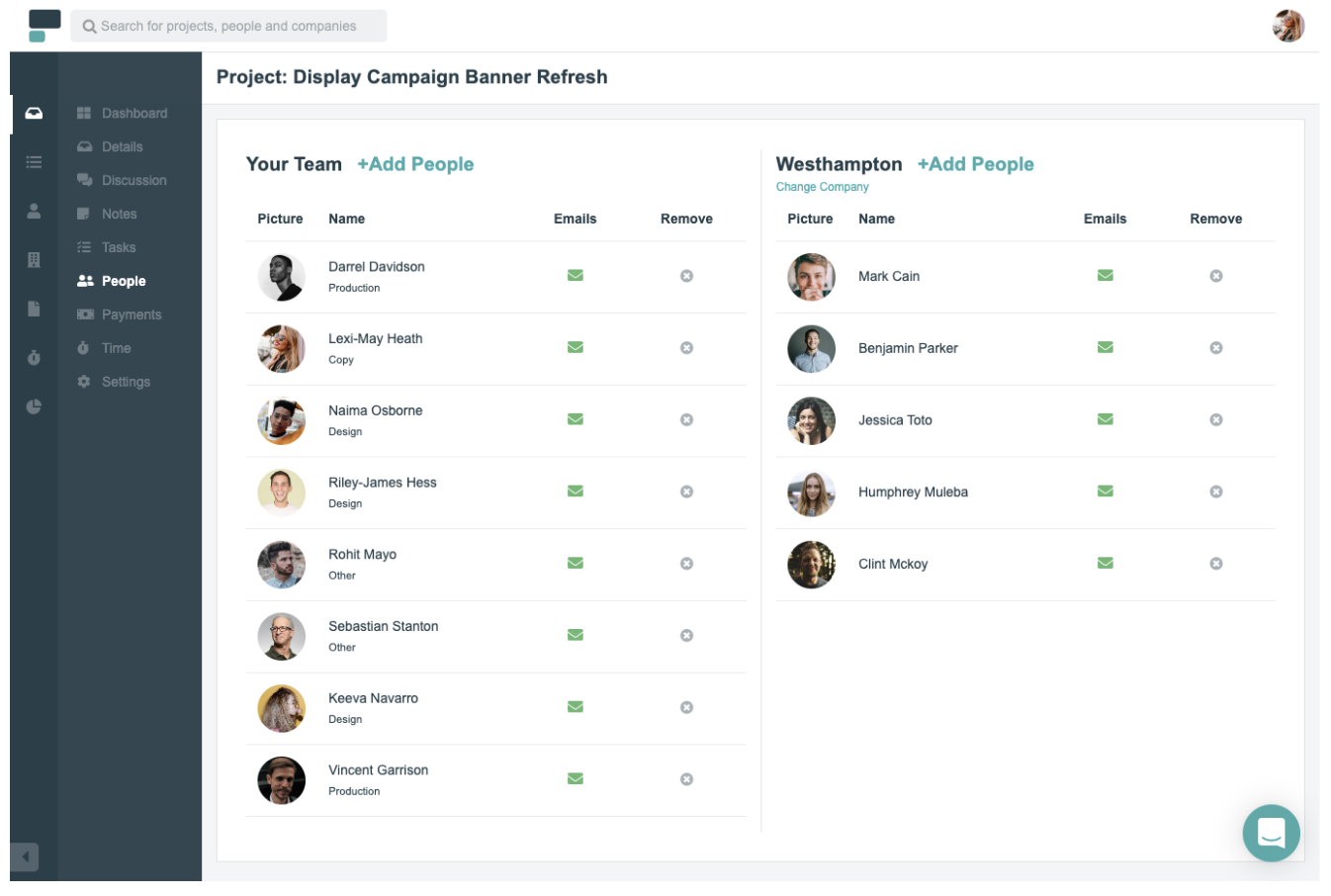Open the chat support bubble
The image size is (1331, 896).
pos(1271,833)
